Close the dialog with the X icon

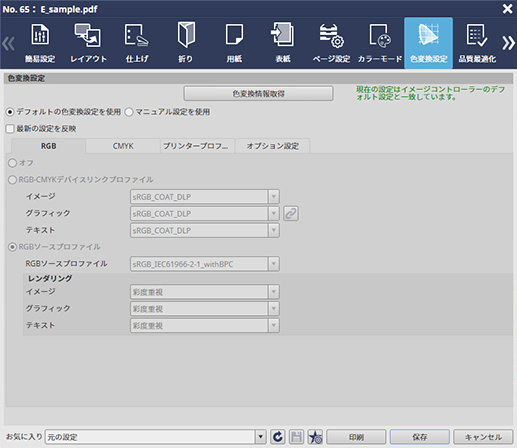[x=508, y=9]
